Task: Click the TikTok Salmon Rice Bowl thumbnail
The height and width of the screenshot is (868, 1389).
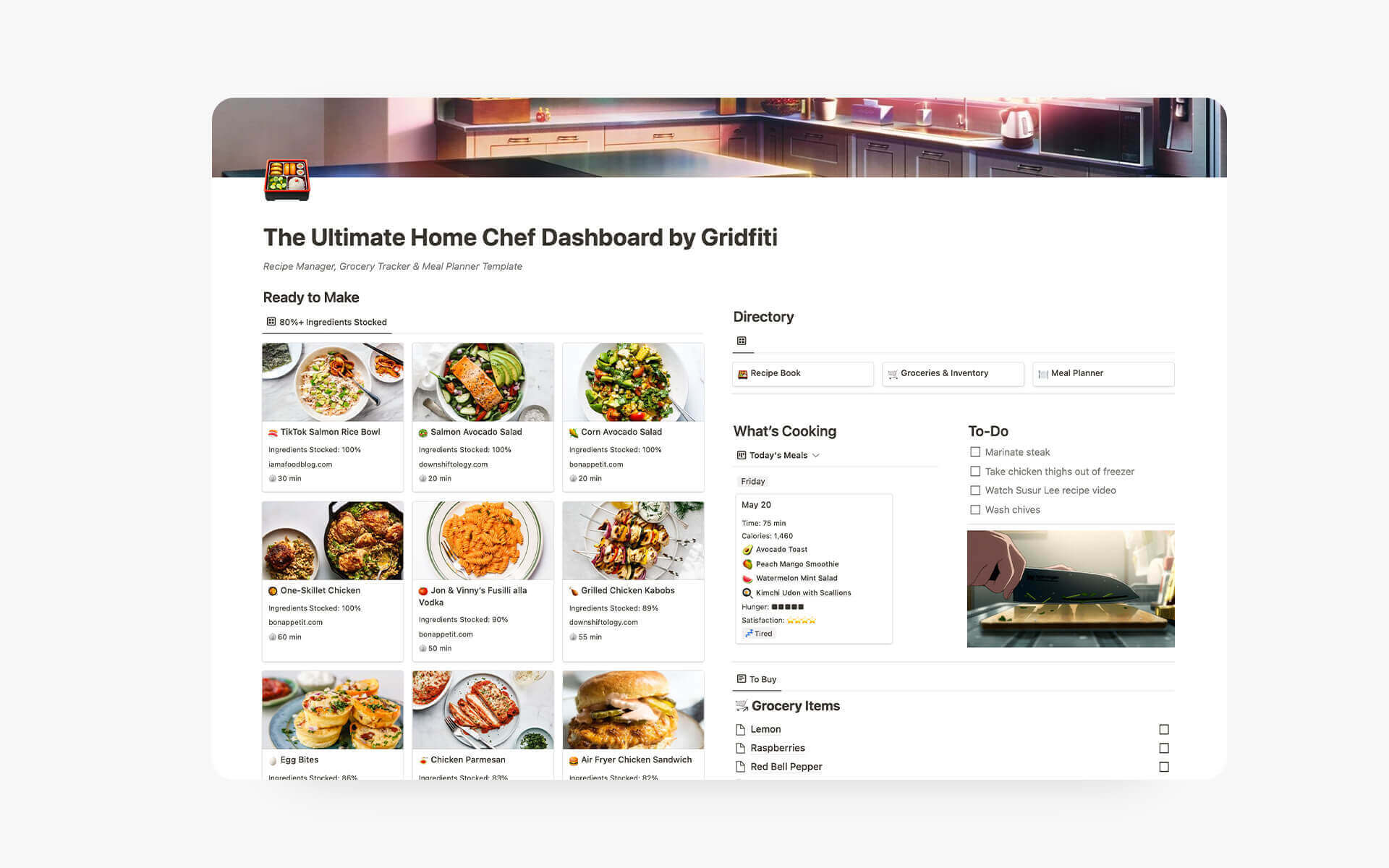Action: point(333,382)
